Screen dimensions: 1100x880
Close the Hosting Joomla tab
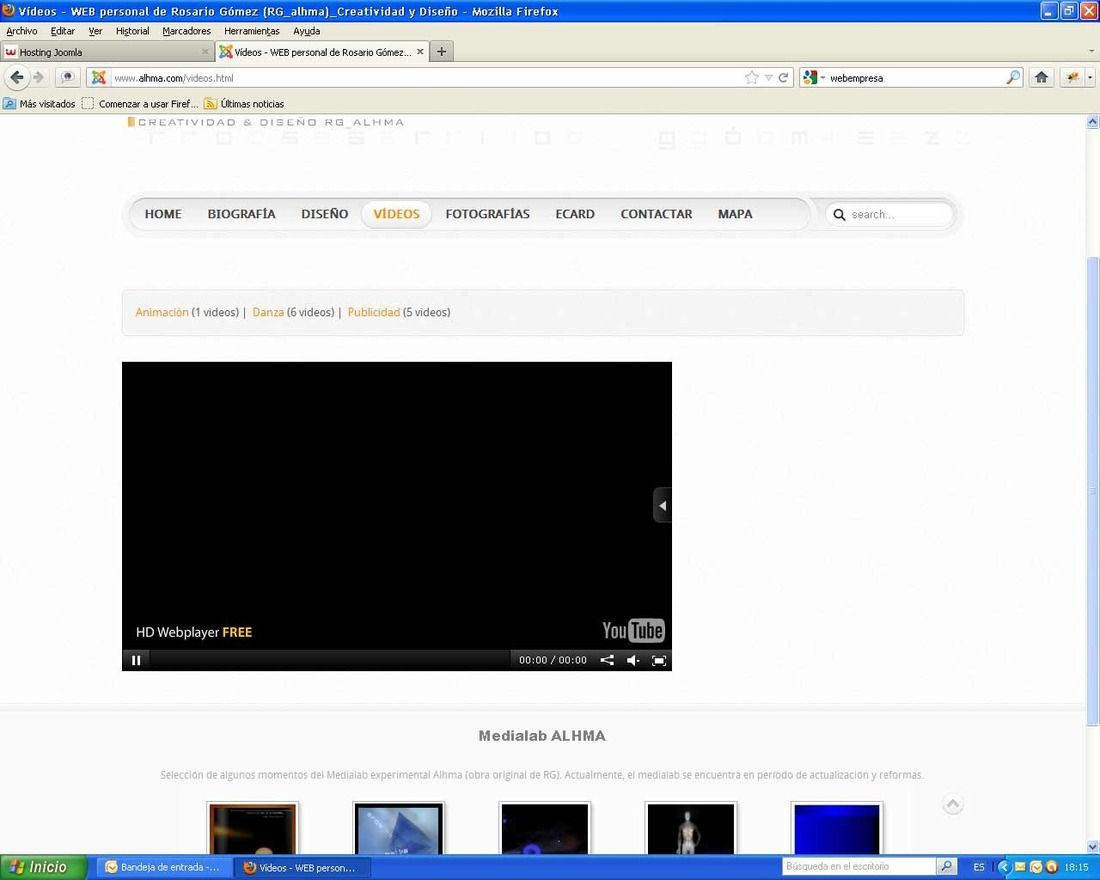point(205,52)
